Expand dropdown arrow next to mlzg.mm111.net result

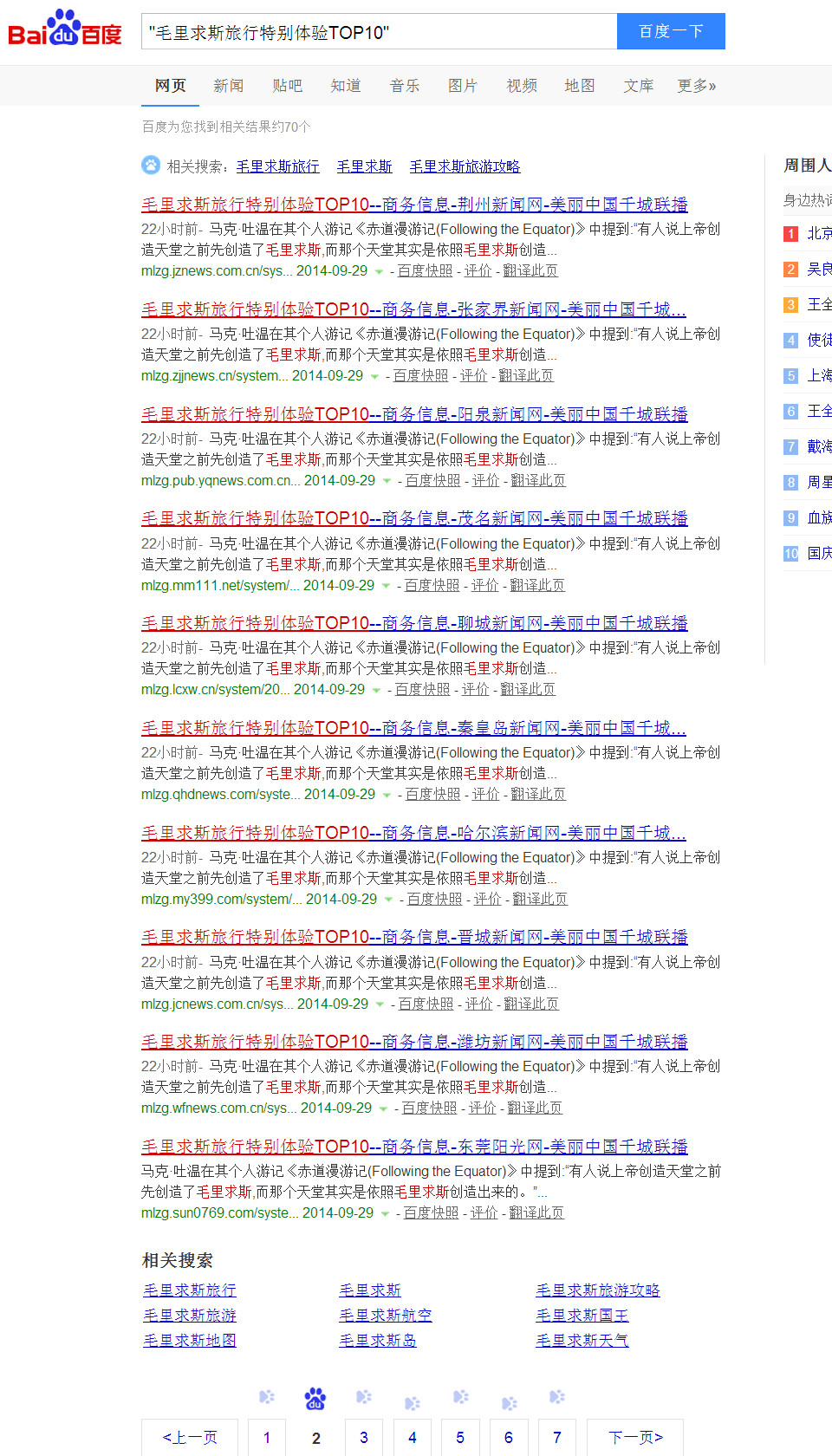coord(386,587)
